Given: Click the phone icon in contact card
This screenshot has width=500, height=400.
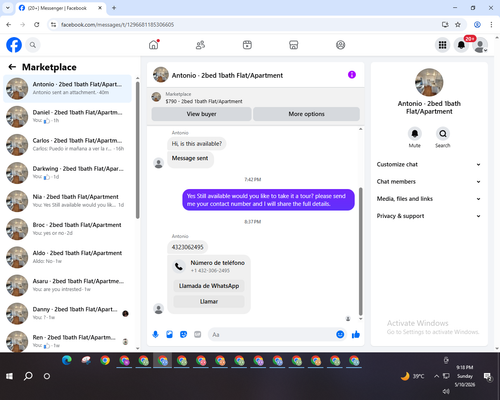Looking at the screenshot, I should (x=179, y=266).
